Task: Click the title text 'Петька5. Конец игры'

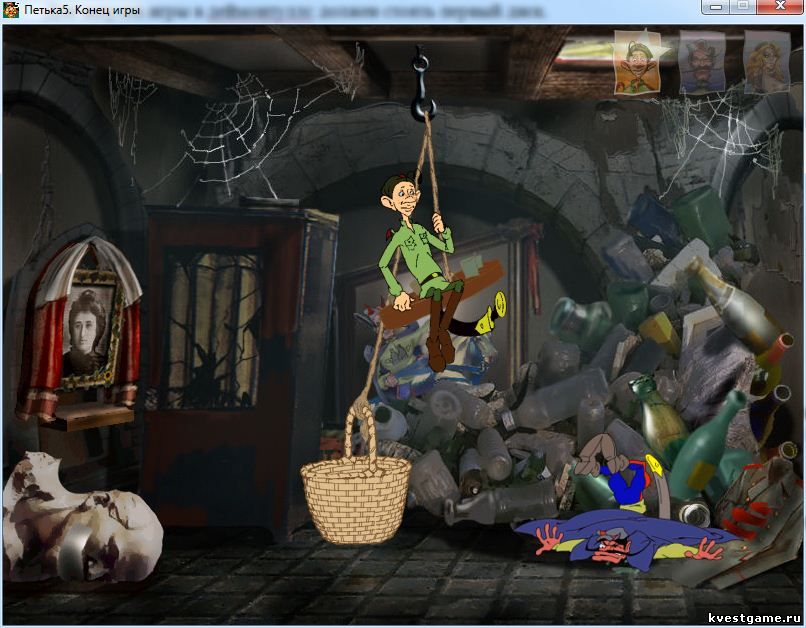Action: 82,10
